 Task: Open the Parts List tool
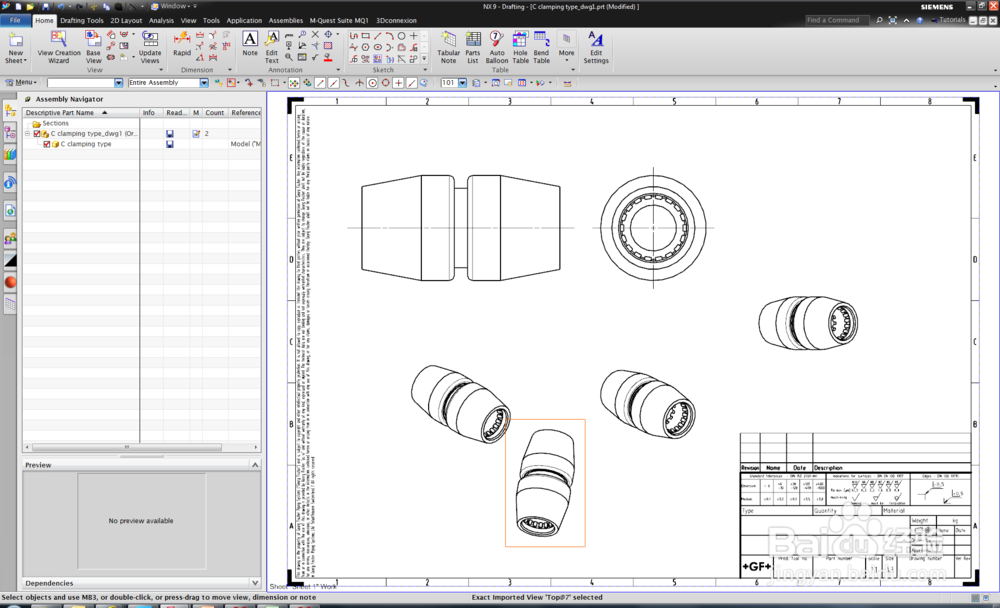tap(473, 44)
